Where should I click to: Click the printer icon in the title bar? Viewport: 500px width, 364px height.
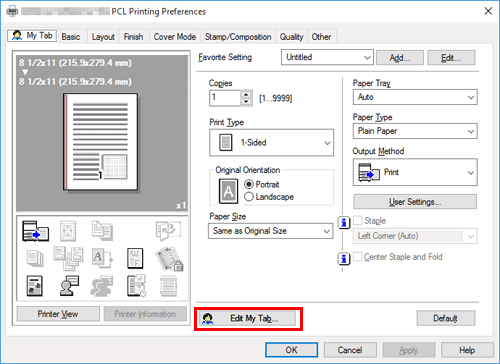(12, 11)
